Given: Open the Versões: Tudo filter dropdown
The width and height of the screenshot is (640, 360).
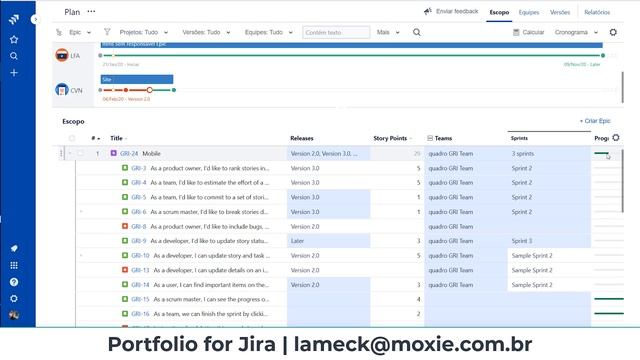Looking at the screenshot, I should click(x=206, y=32).
